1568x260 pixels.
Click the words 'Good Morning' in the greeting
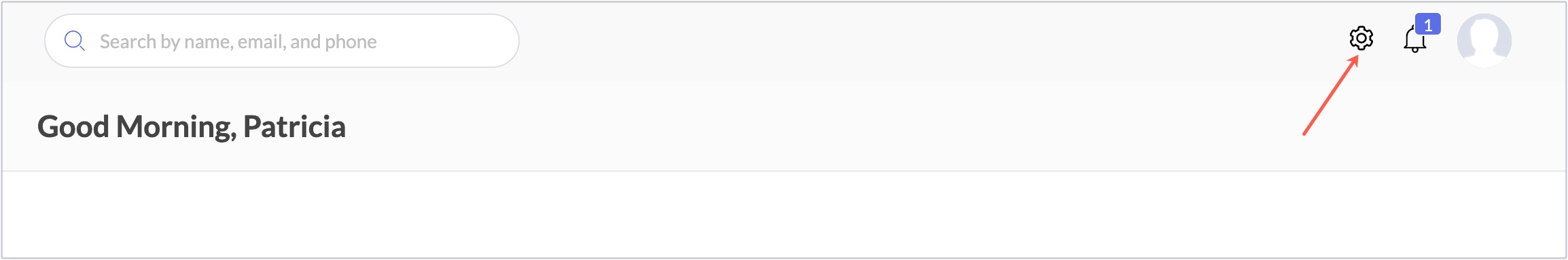coord(135,127)
